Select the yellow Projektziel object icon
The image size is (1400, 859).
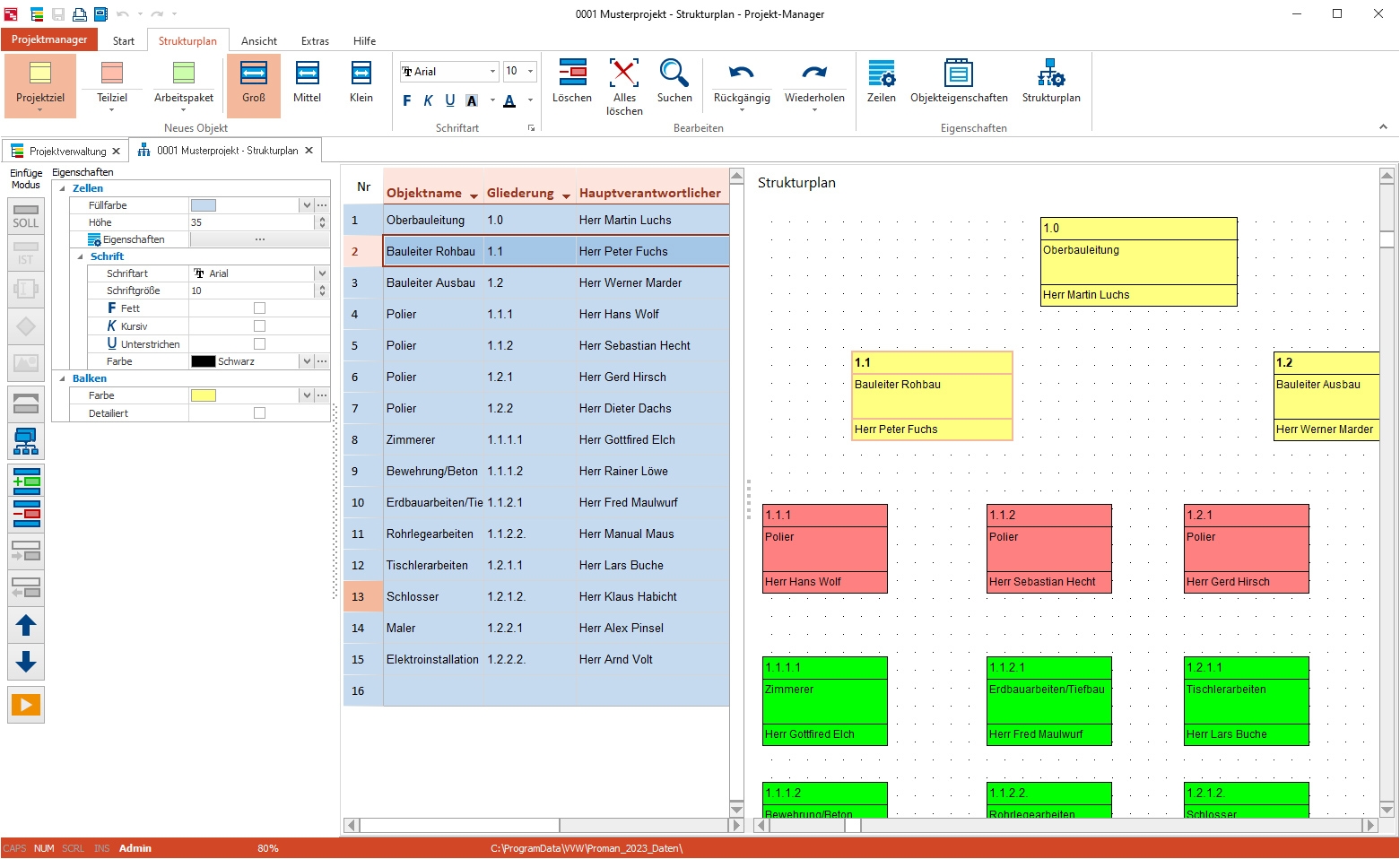click(40, 73)
